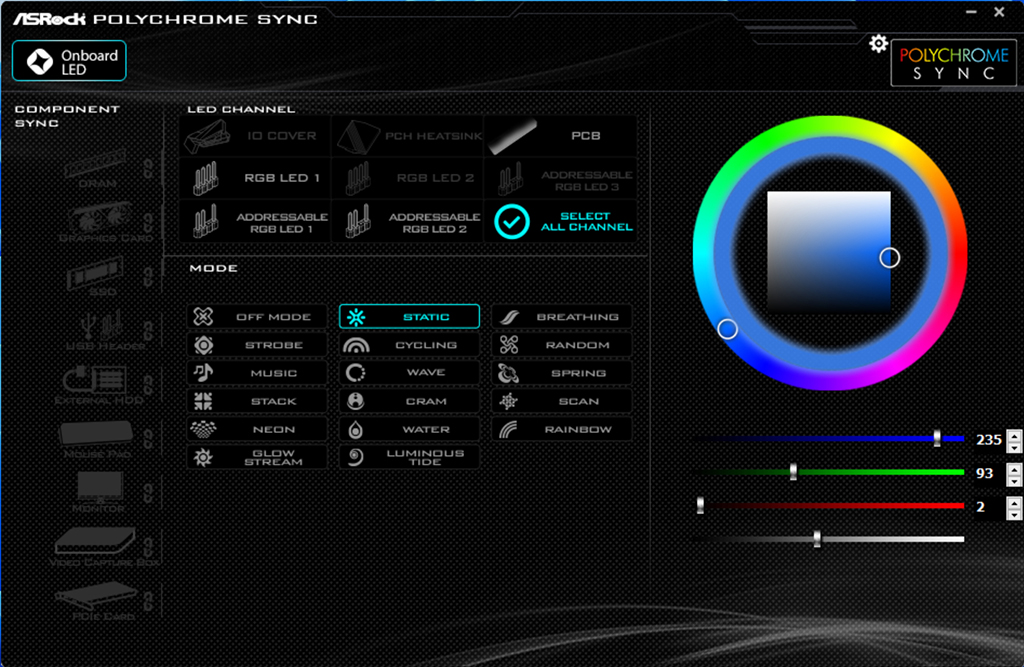Open the Onboard LED tab
Viewport: 1024px width, 667px height.
coord(69,61)
